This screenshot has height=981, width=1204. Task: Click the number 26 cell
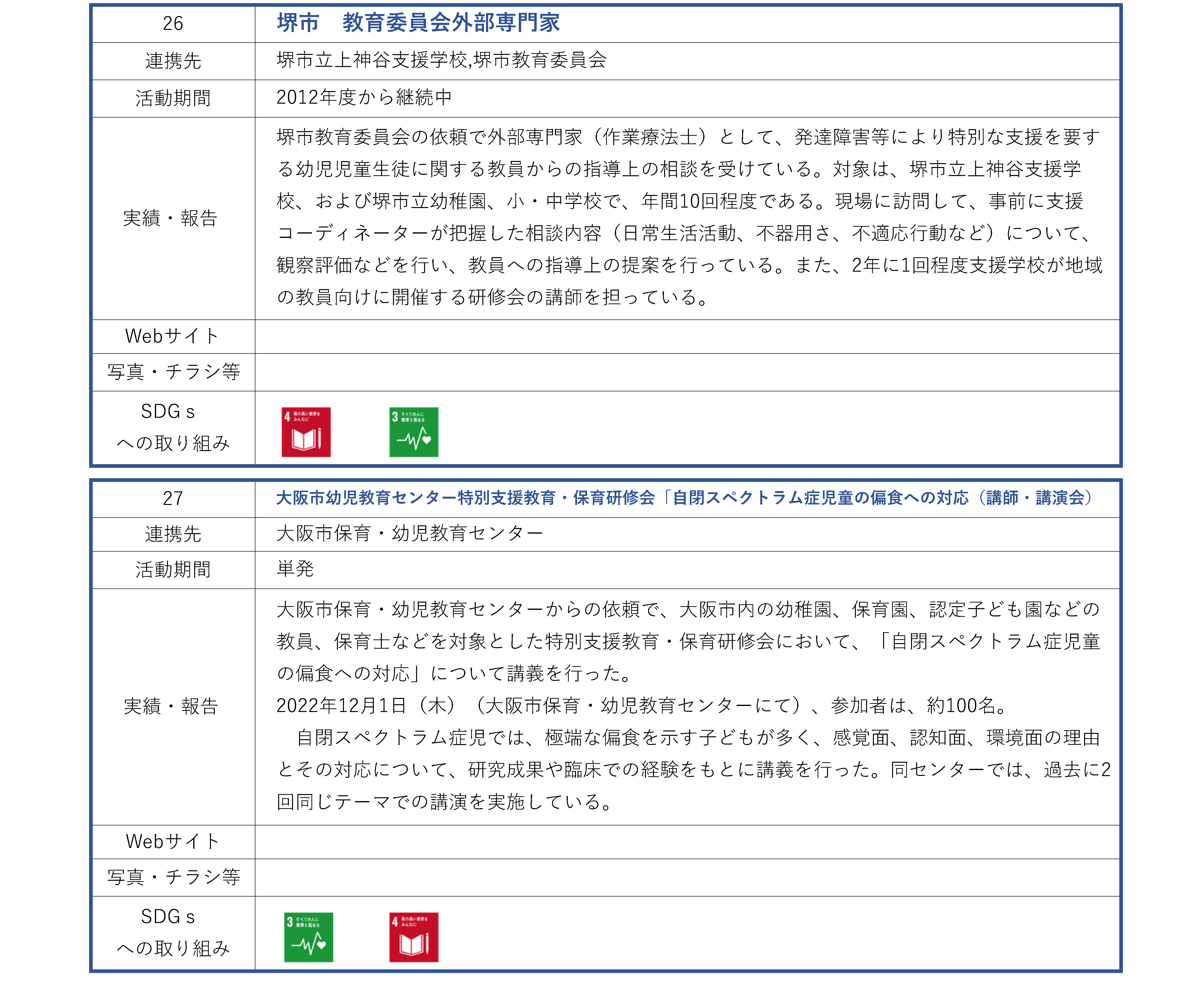click(x=172, y=23)
